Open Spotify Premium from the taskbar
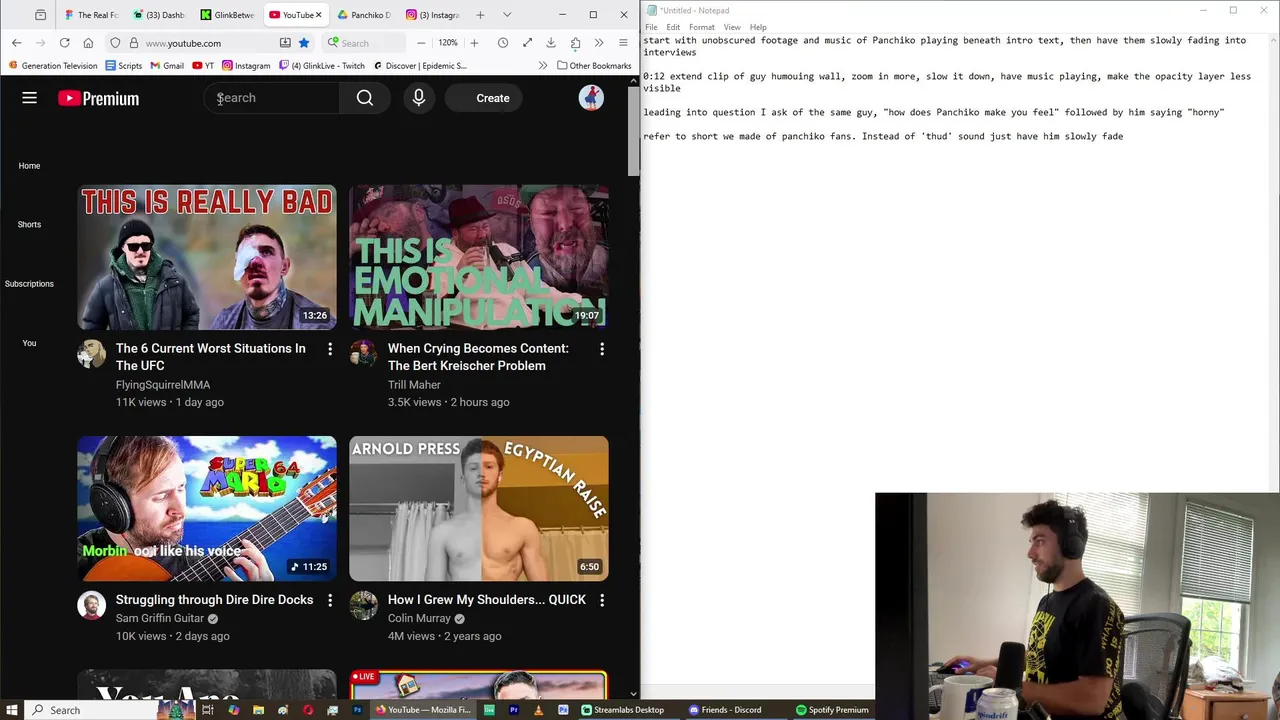Screen dimensions: 1280x720 [x=832, y=710]
